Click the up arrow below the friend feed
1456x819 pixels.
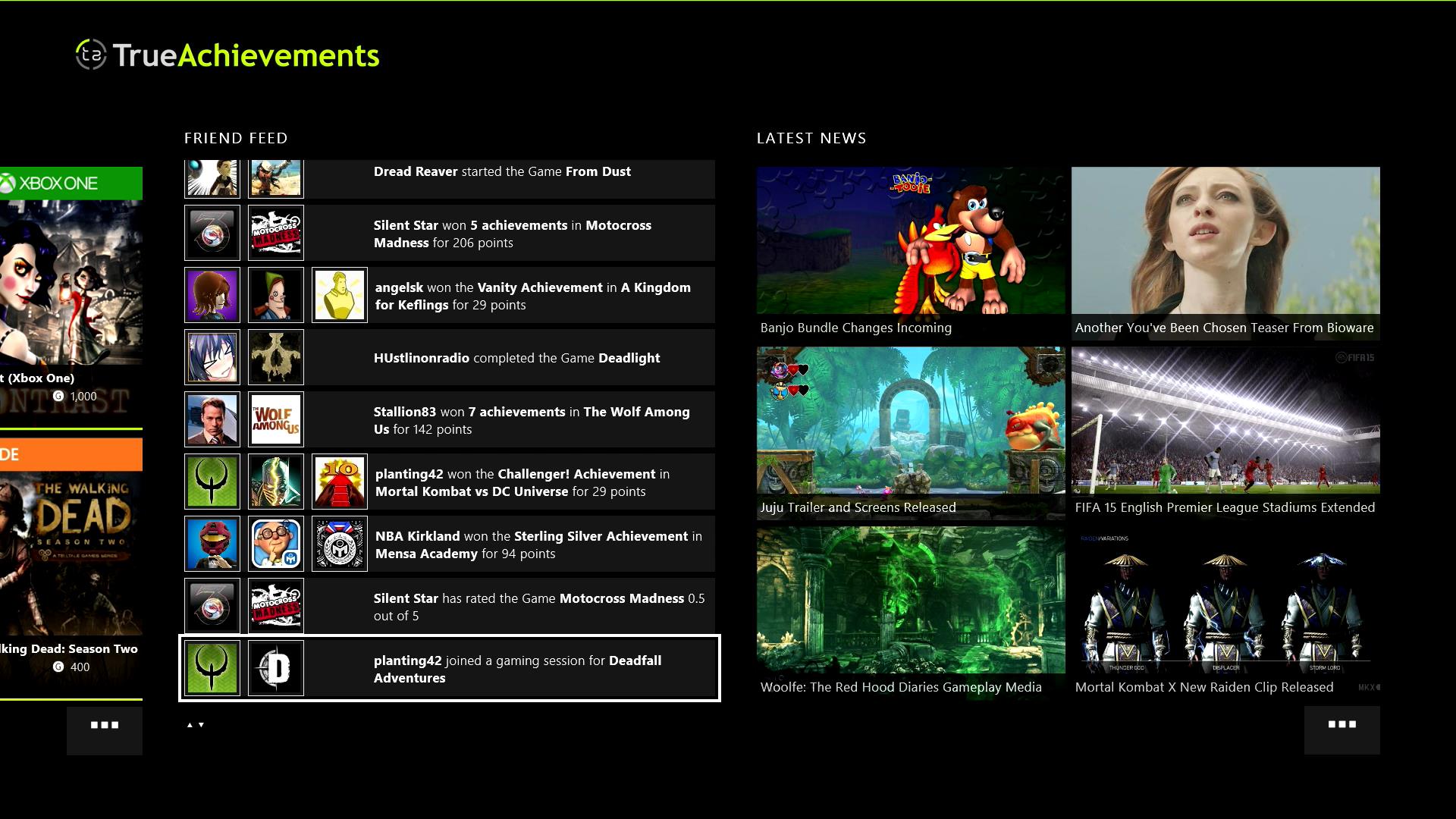190,725
